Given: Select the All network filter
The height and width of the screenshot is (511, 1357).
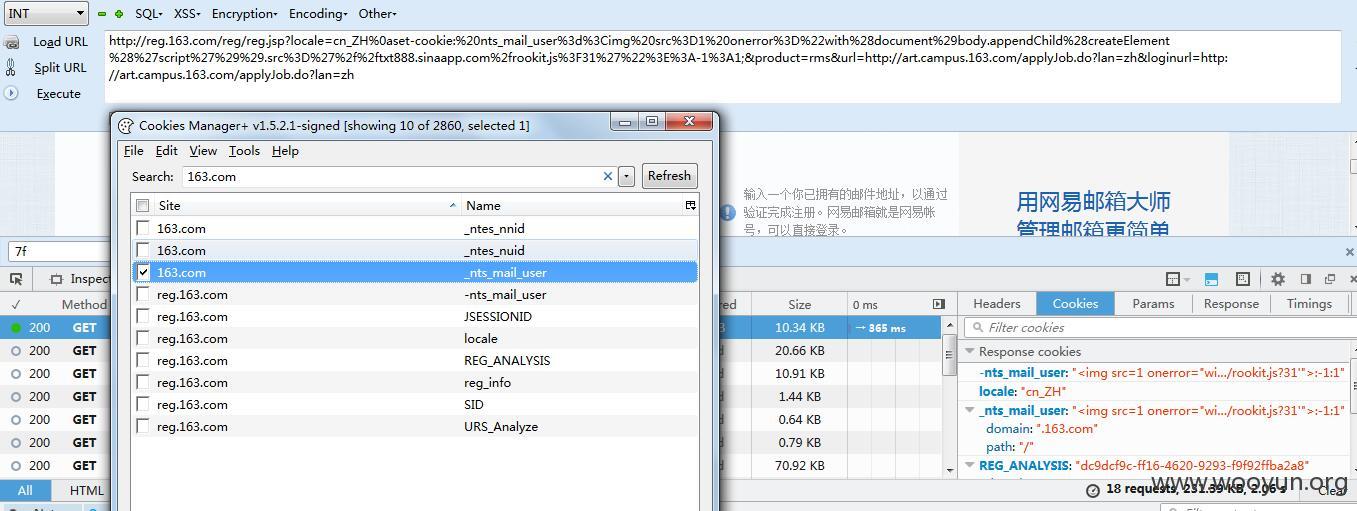Looking at the screenshot, I should click(25, 490).
